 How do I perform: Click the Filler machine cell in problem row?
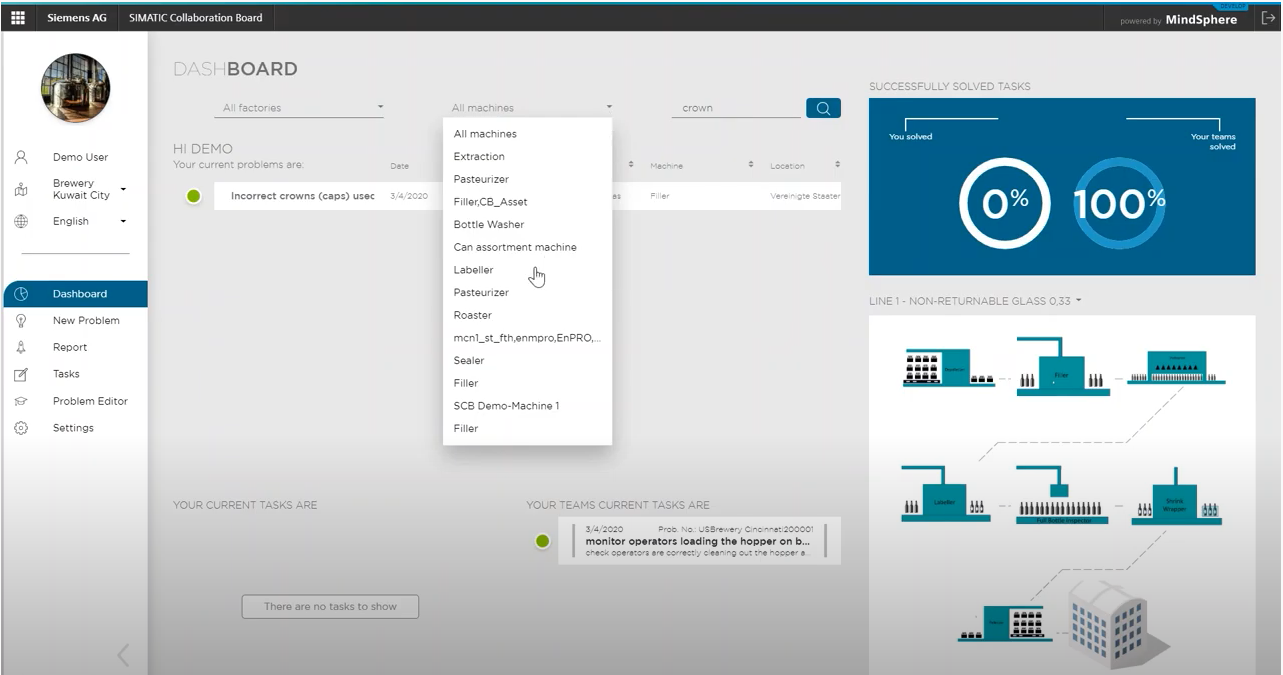tap(660, 196)
